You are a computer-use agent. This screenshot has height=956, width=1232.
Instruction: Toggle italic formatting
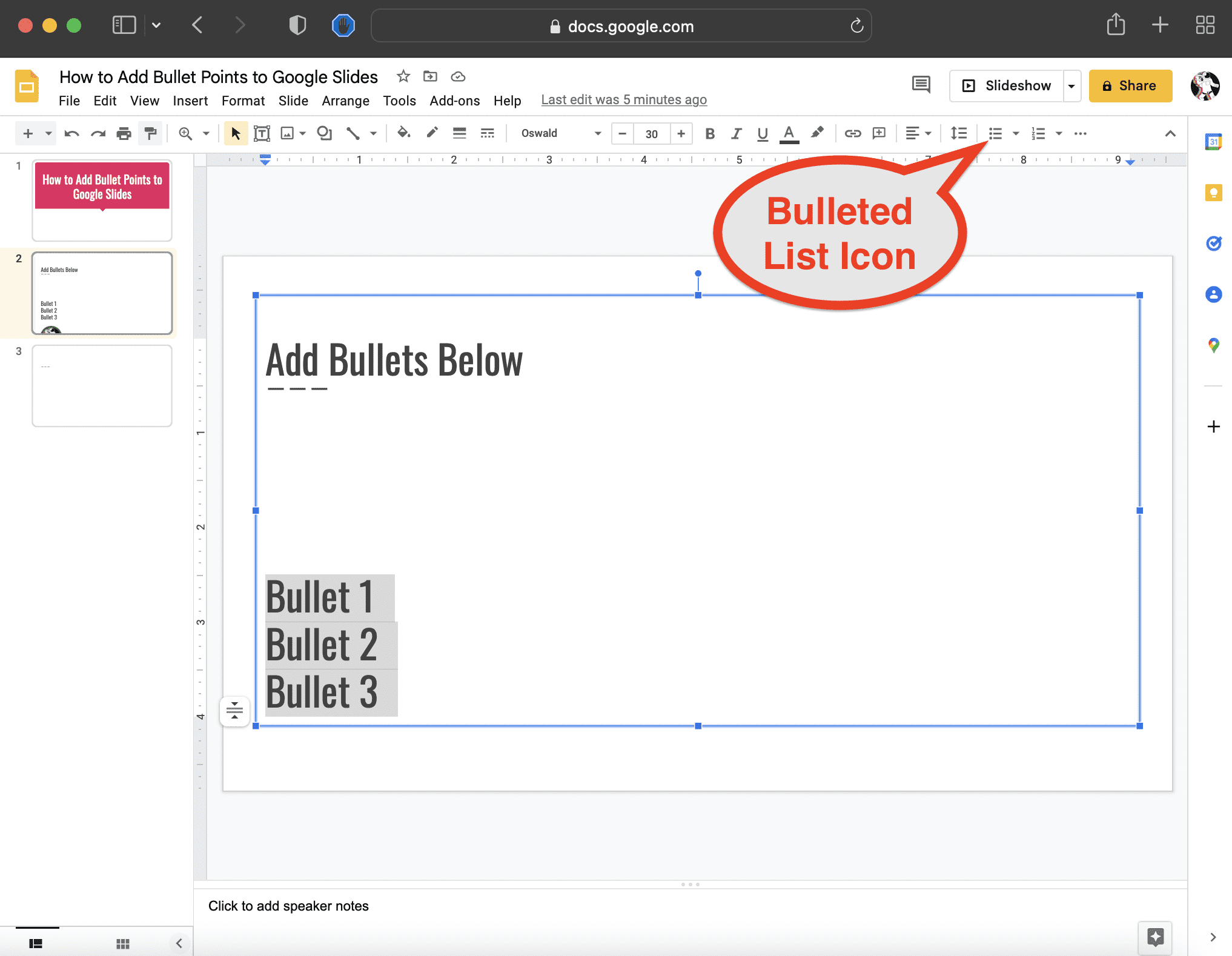(736, 133)
